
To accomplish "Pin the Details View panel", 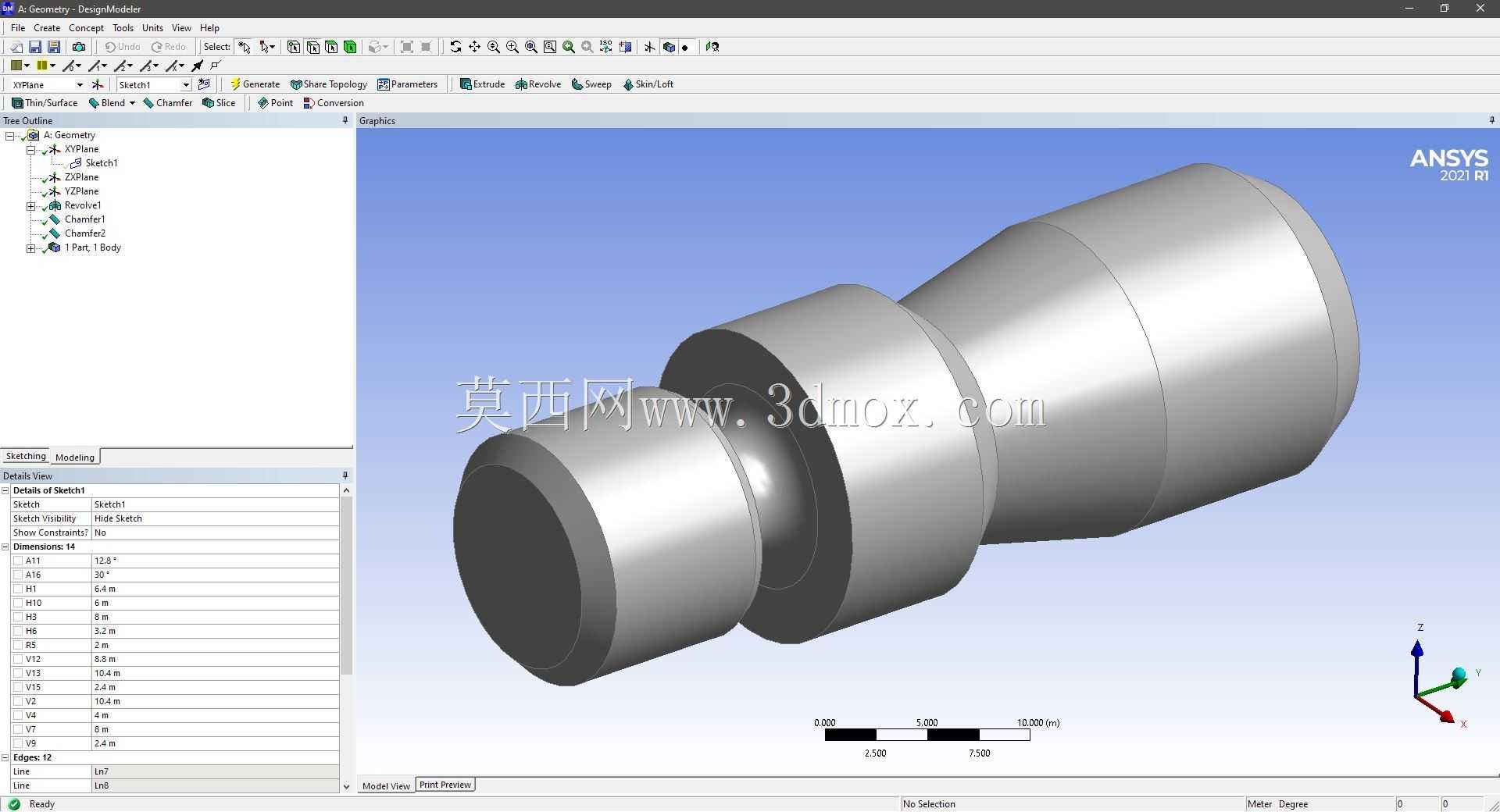I will point(345,475).
